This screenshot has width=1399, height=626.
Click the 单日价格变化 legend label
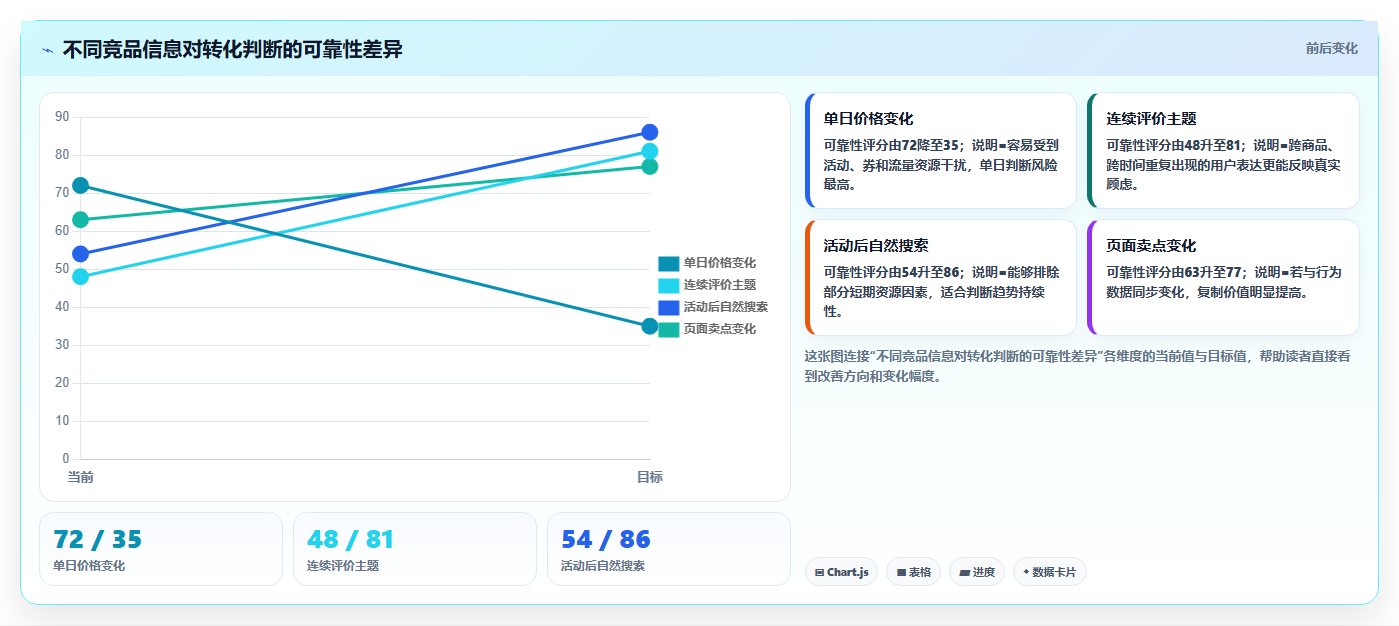(720, 263)
